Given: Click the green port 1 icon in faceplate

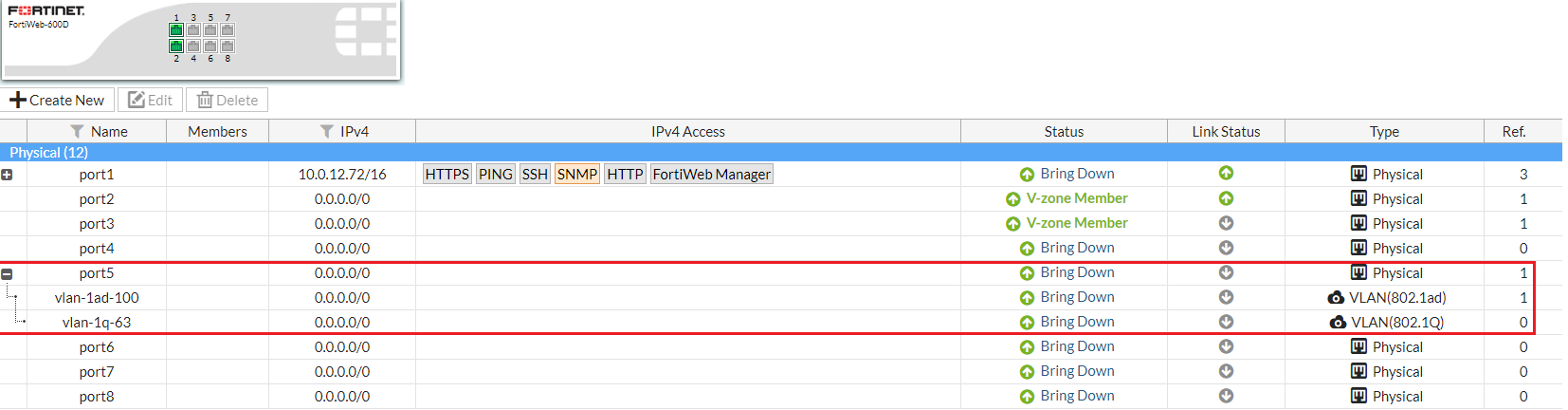Looking at the screenshot, I should (x=176, y=30).
